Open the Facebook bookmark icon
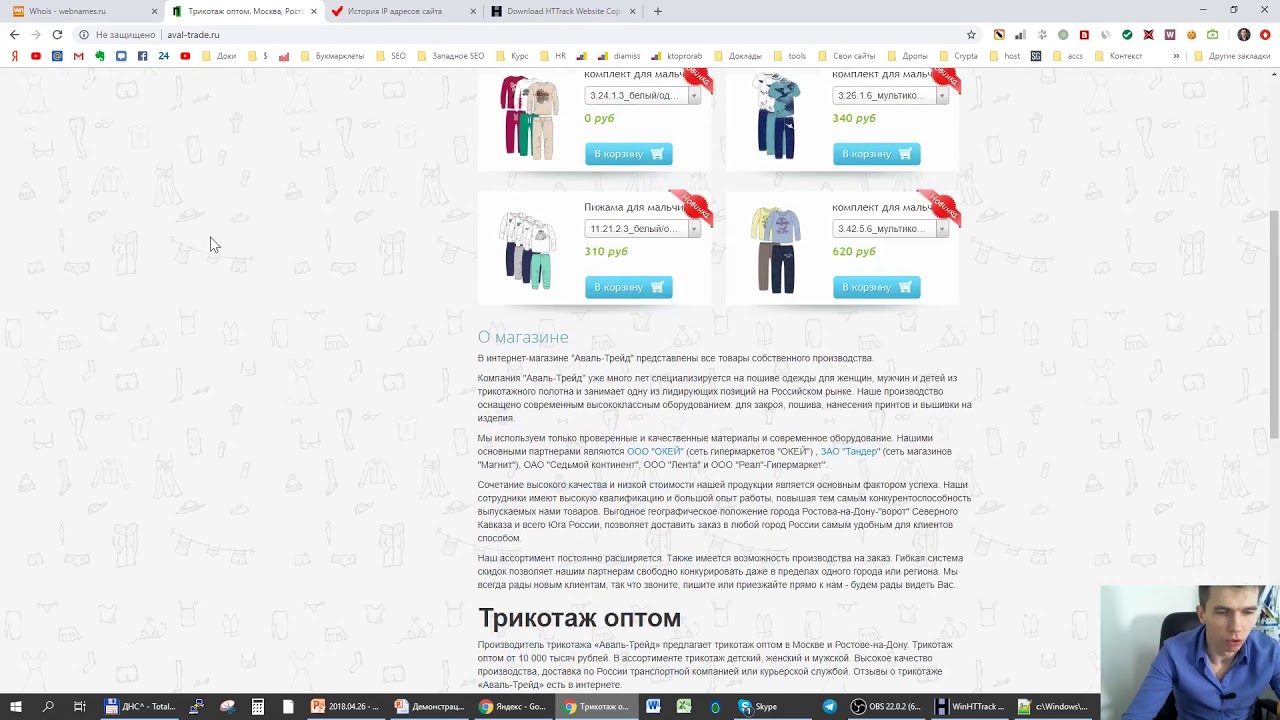Screen dimensions: 1280x720 point(142,56)
